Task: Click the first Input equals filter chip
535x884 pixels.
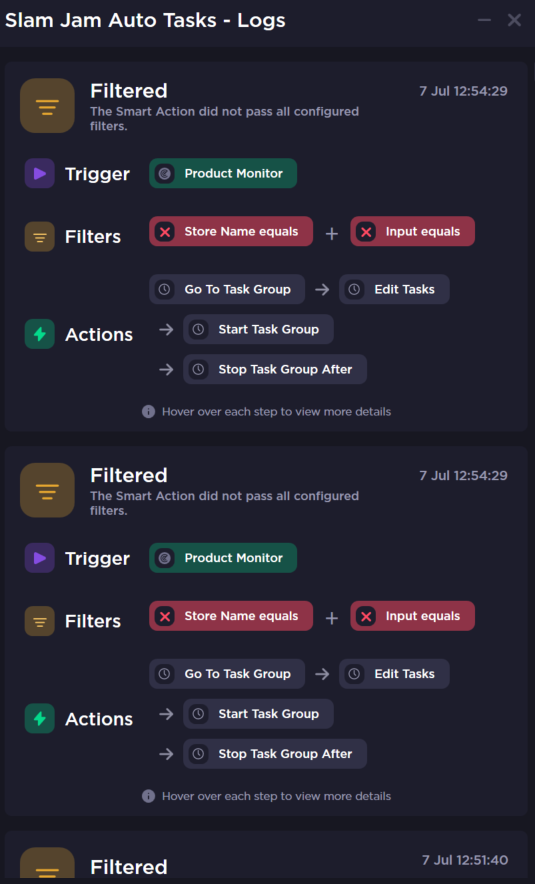Action: [412, 231]
